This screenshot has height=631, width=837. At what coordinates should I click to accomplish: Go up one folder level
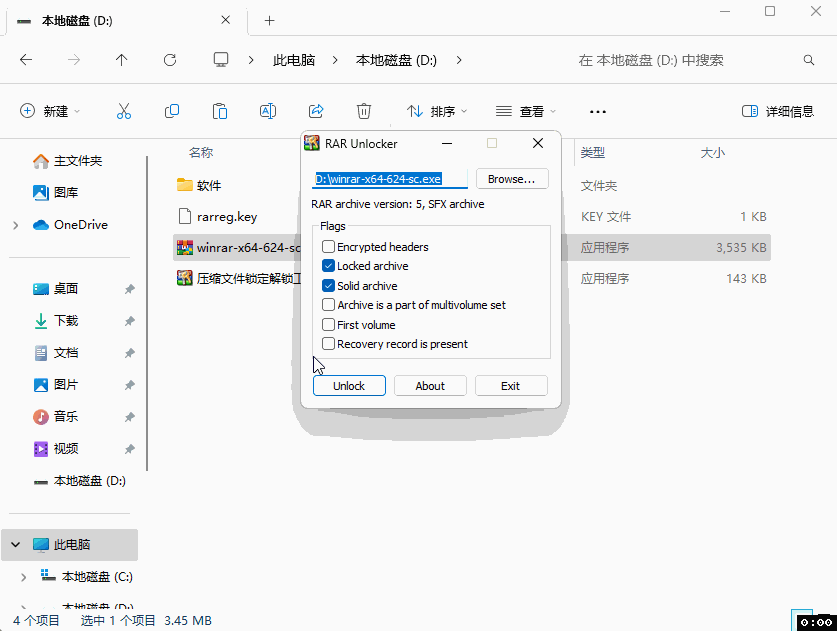click(x=122, y=60)
